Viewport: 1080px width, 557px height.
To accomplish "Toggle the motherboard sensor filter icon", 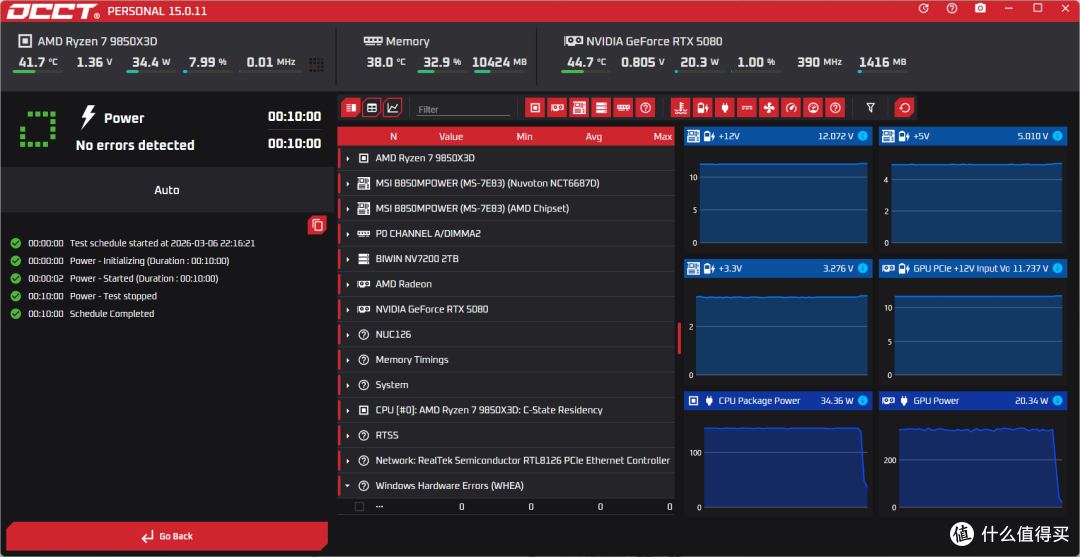I will (579, 107).
